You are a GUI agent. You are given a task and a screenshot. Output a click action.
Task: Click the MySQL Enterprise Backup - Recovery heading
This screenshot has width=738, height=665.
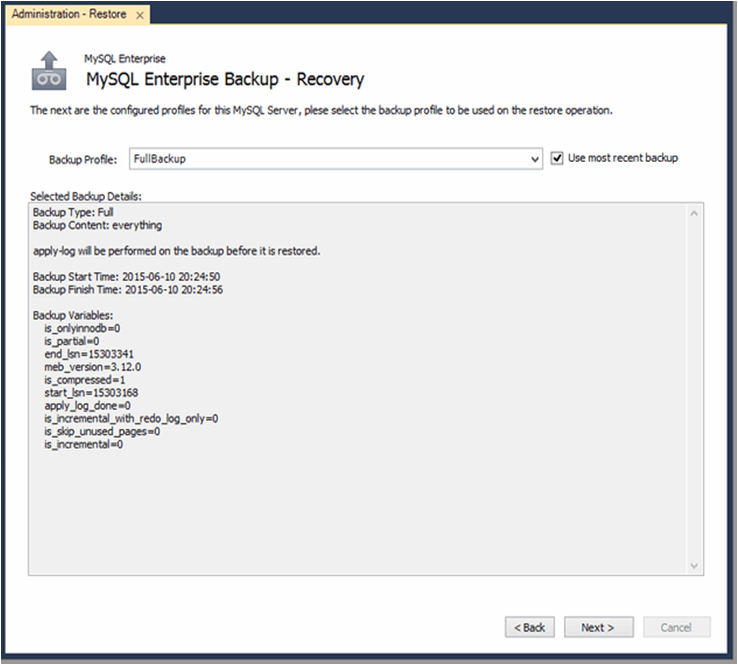tap(225, 79)
